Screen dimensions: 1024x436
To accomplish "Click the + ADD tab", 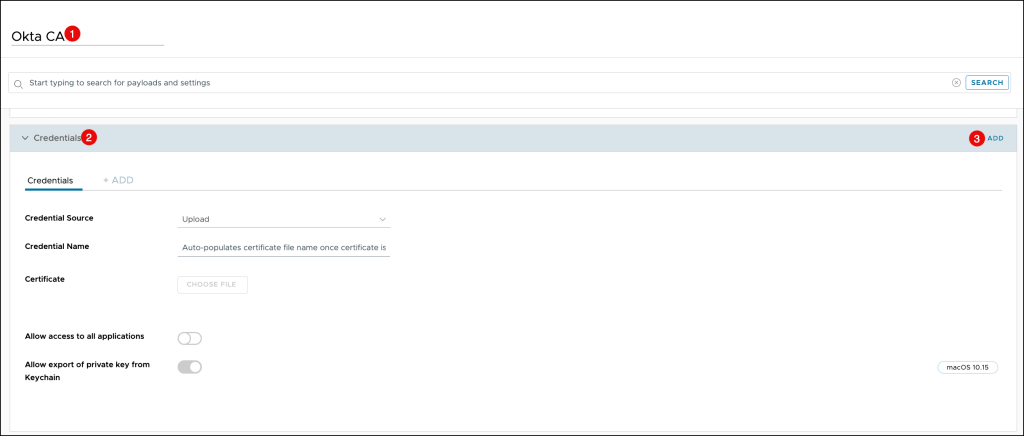I will [x=118, y=180].
